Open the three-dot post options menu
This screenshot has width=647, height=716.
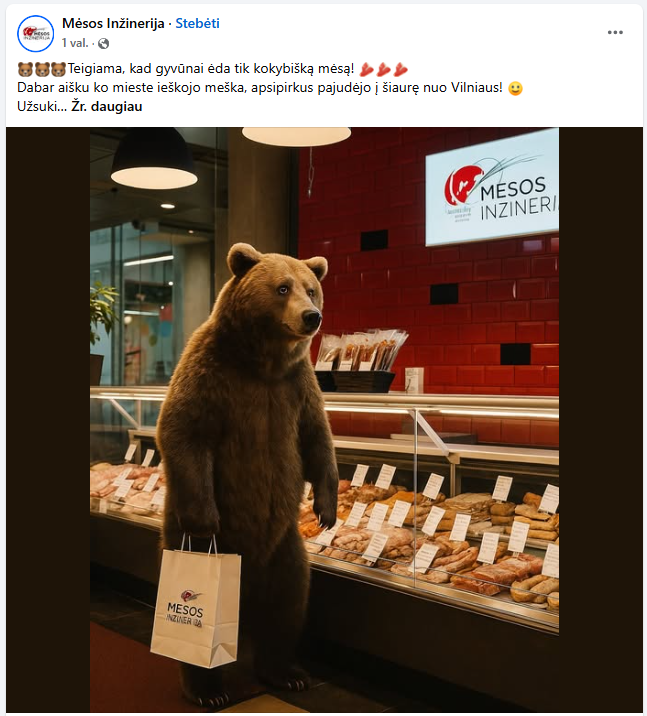tap(615, 32)
